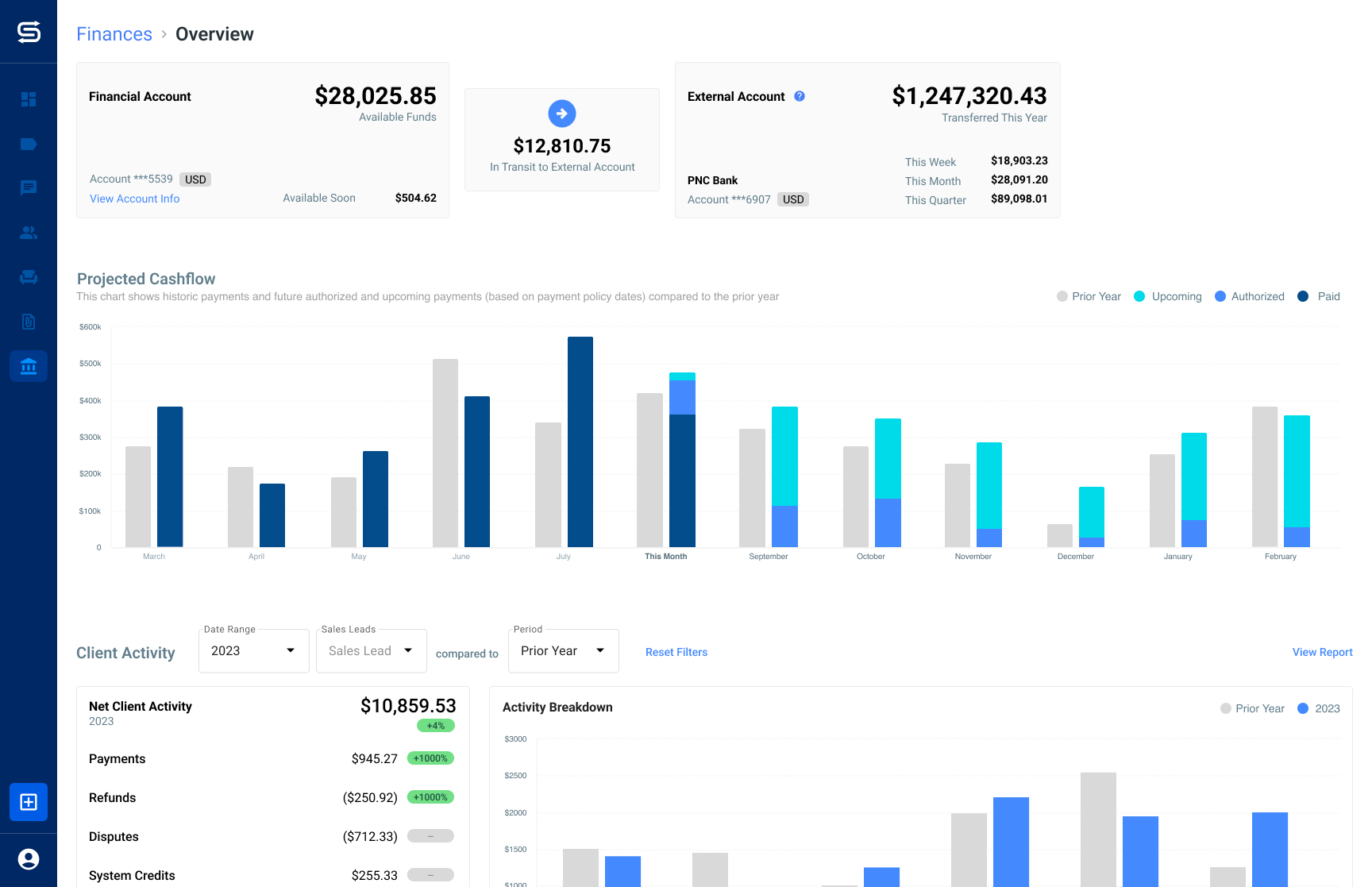Toggle the Authorized series in cashflow legend
Viewport: 1372px width, 887px height.
(1250, 296)
